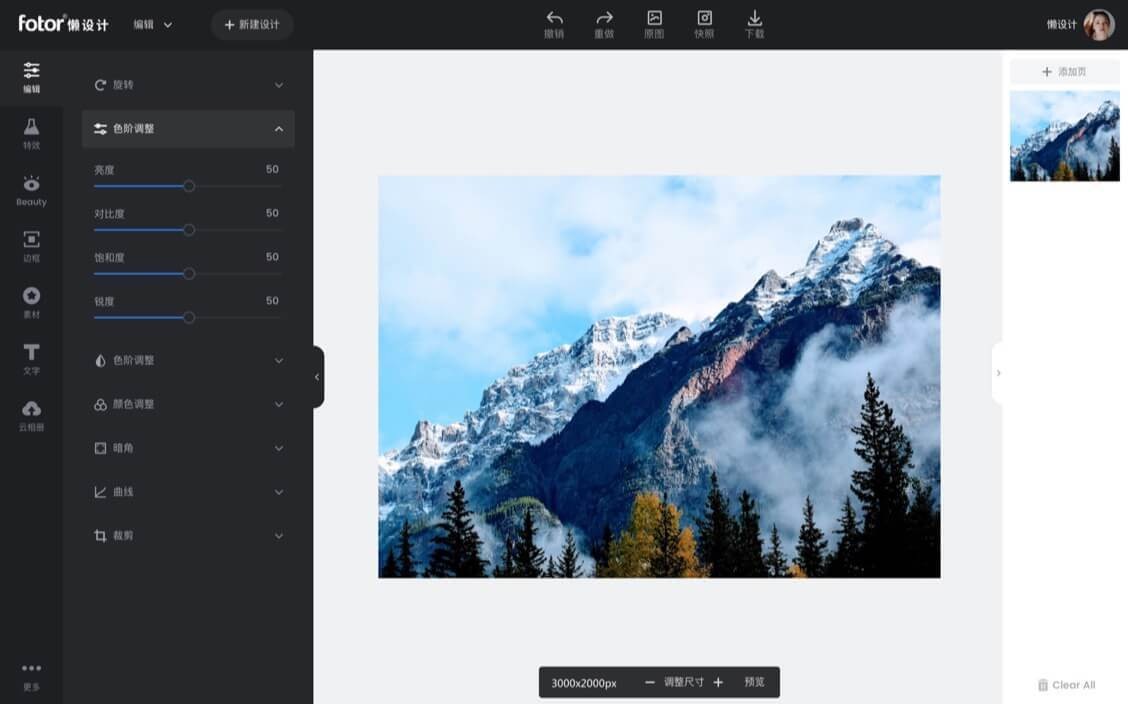
Task: Click the 预览 preview button
Action: pos(753,682)
